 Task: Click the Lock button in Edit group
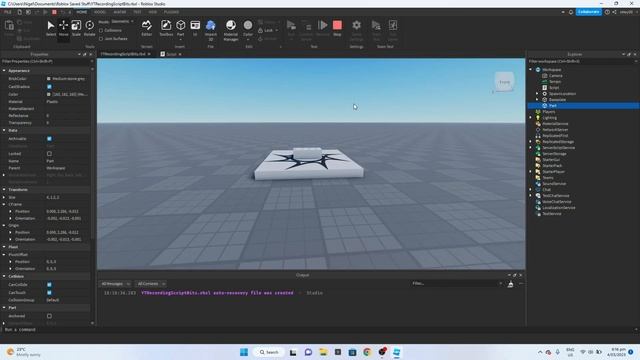pos(268,31)
